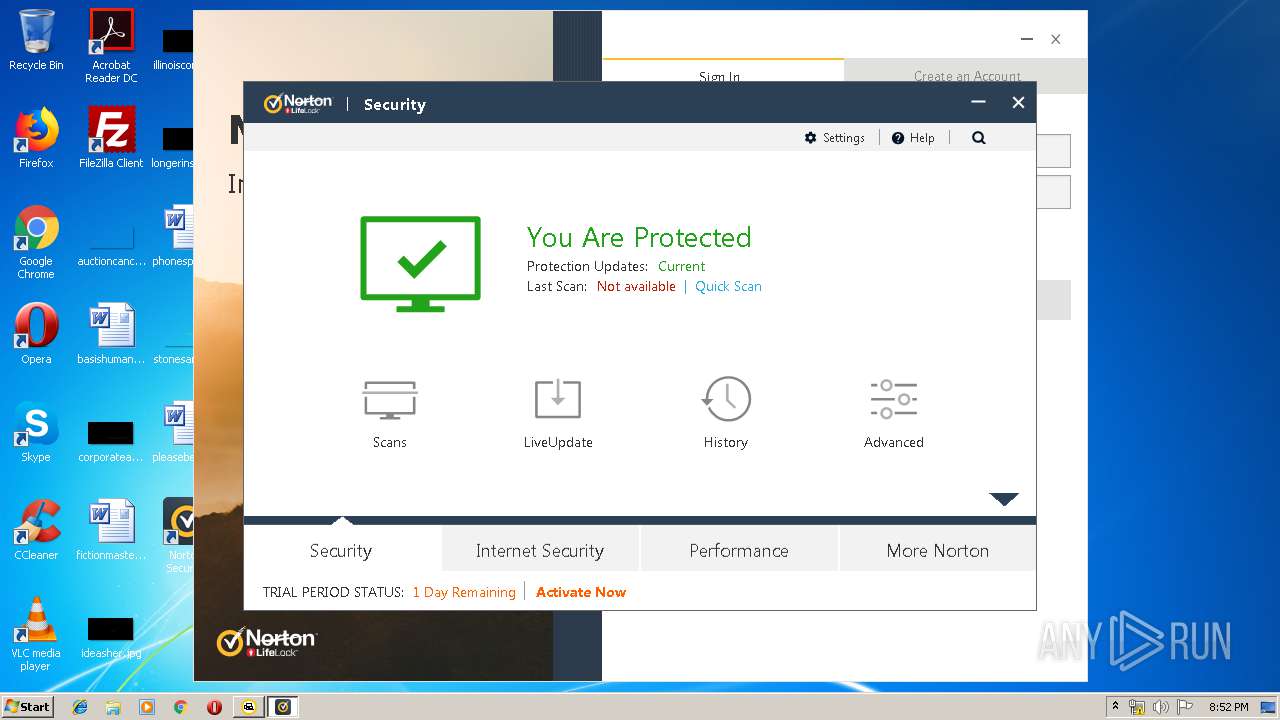Click the 1 Day Remaining trial status
The height and width of the screenshot is (720, 1280).
[x=464, y=592]
